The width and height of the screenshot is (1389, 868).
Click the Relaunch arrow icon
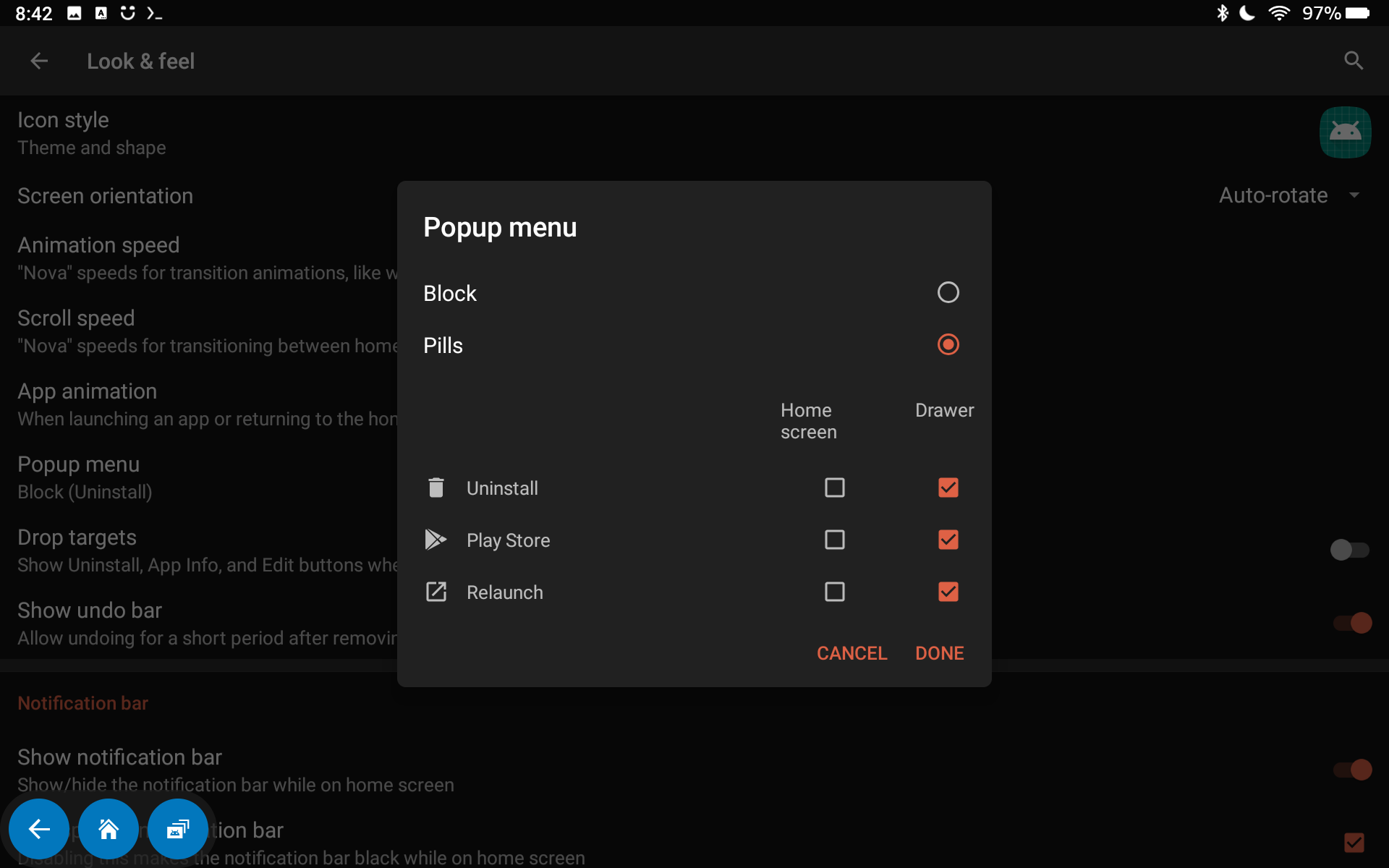pos(436,592)
